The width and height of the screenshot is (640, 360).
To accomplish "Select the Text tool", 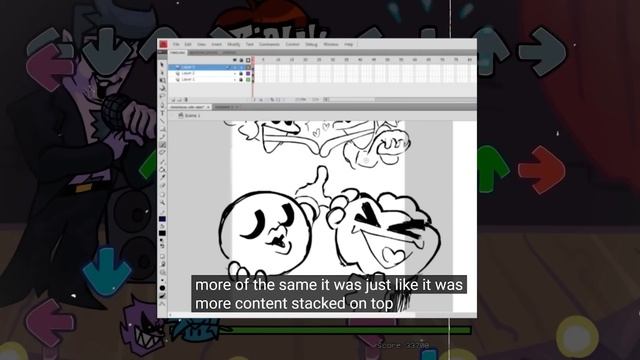I will point(162,113).
